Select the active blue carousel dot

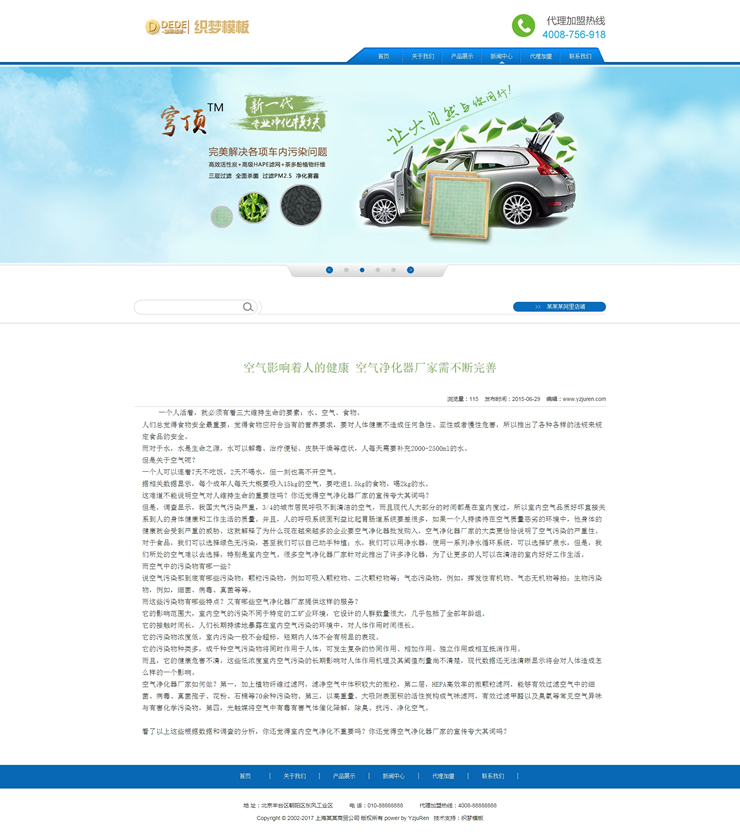coord(362,270)
